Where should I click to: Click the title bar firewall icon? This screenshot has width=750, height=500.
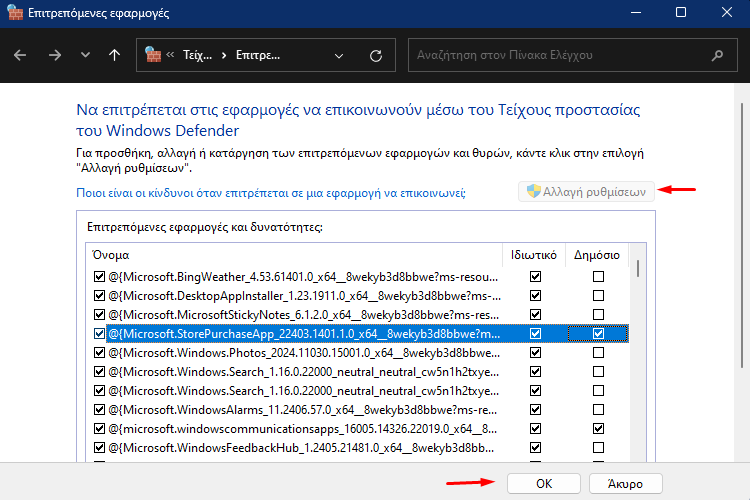coord(15,13)
